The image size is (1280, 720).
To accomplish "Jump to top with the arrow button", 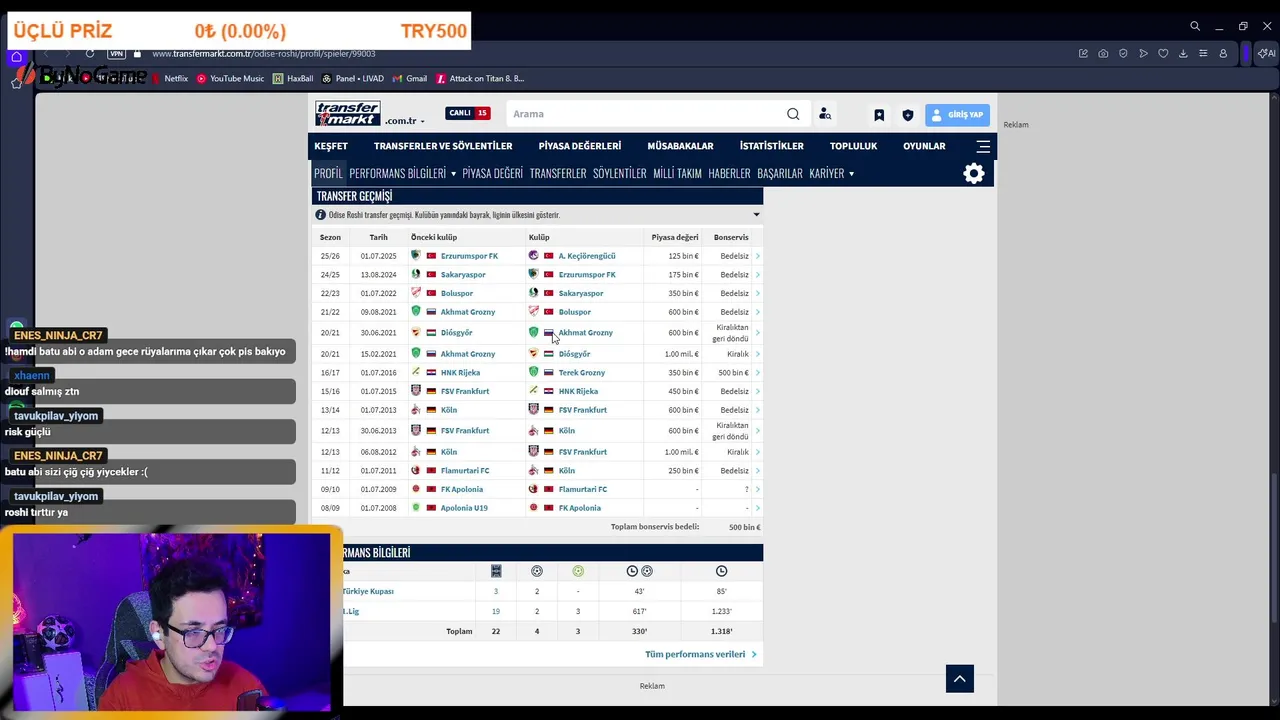I will tap(960, 679).
